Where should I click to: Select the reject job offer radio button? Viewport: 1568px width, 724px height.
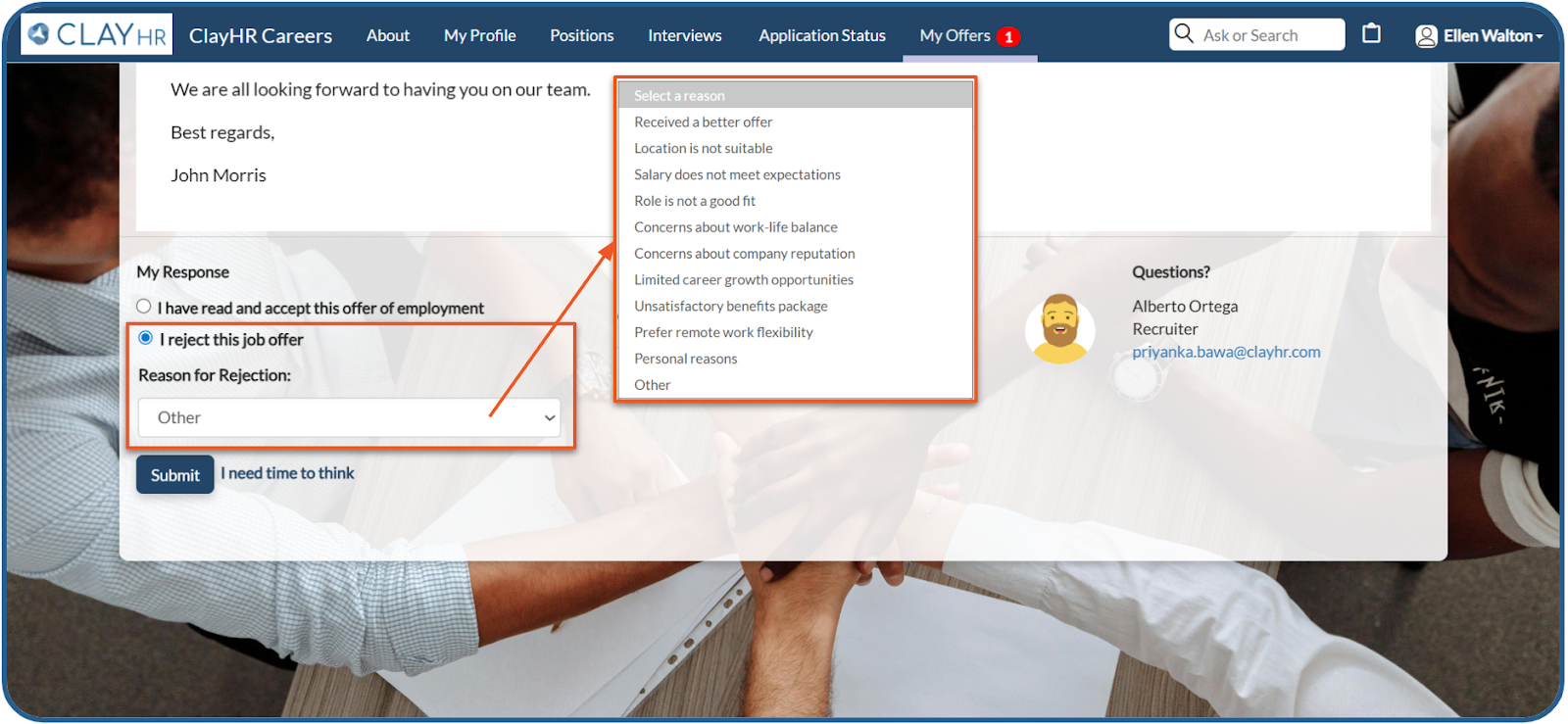146,338
